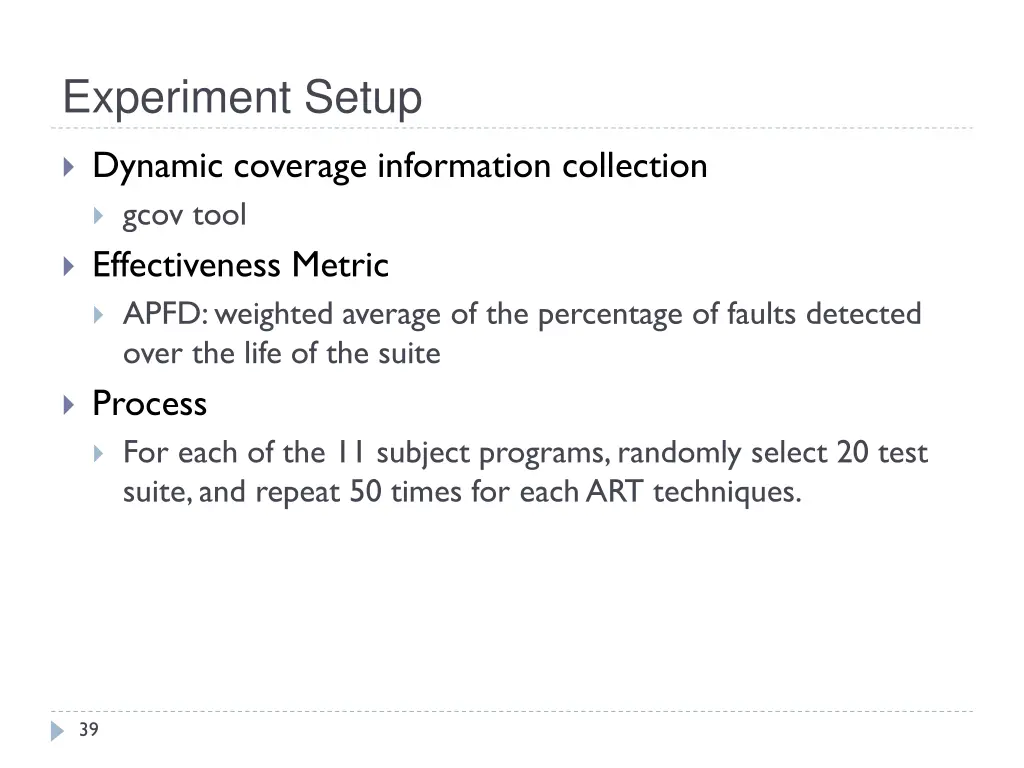This screenshot has height=768, width=1024.
Task: Select the Process heading text
Action: 150,404
